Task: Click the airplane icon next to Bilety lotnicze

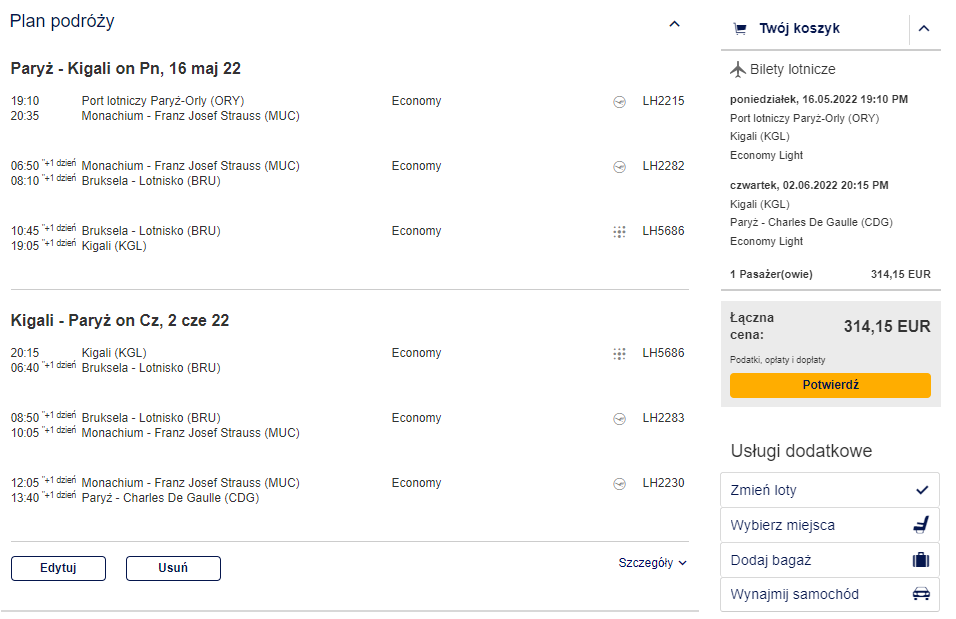Action: click(738, 70)
